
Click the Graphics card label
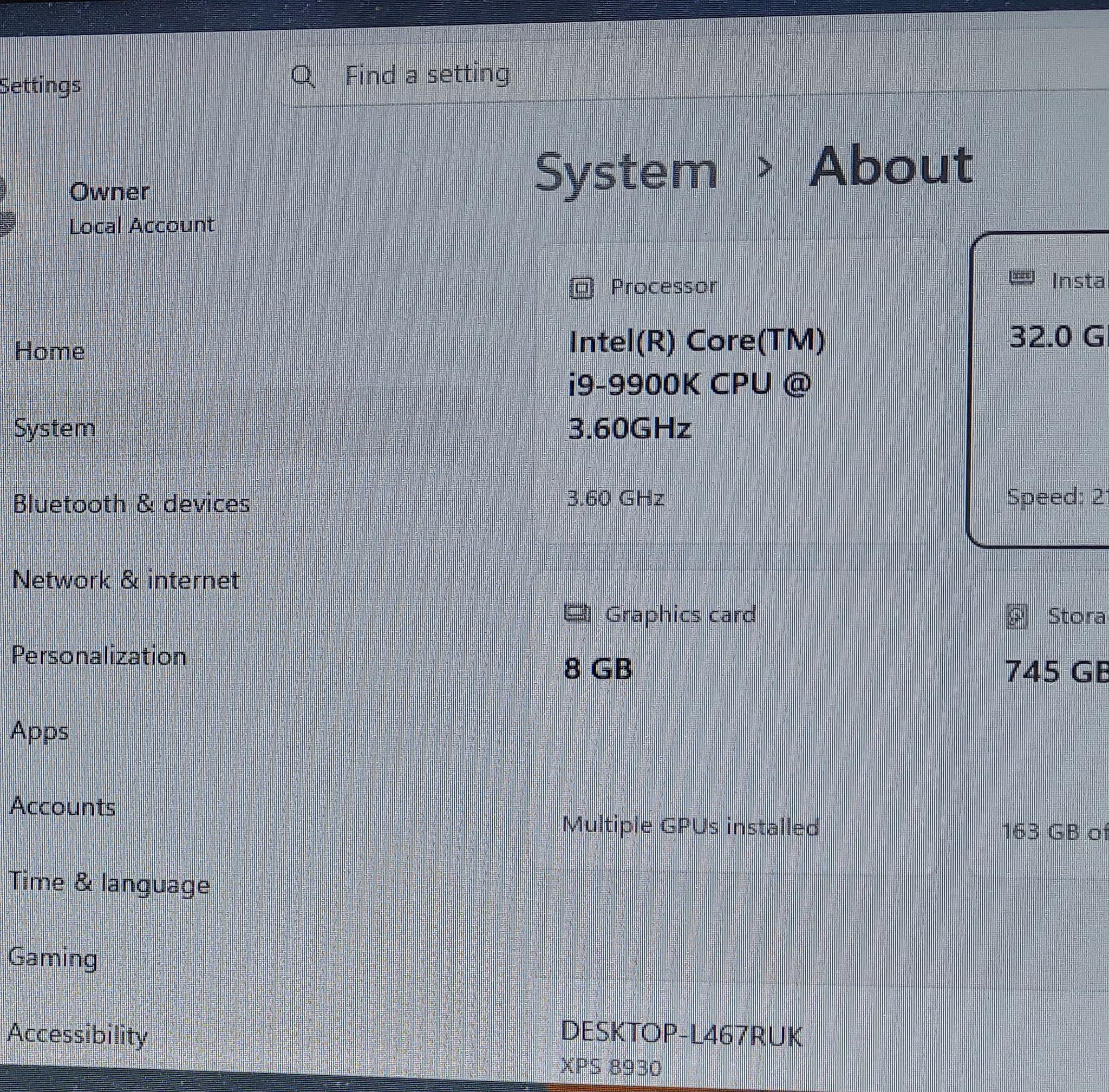click(x=681, y=616)
